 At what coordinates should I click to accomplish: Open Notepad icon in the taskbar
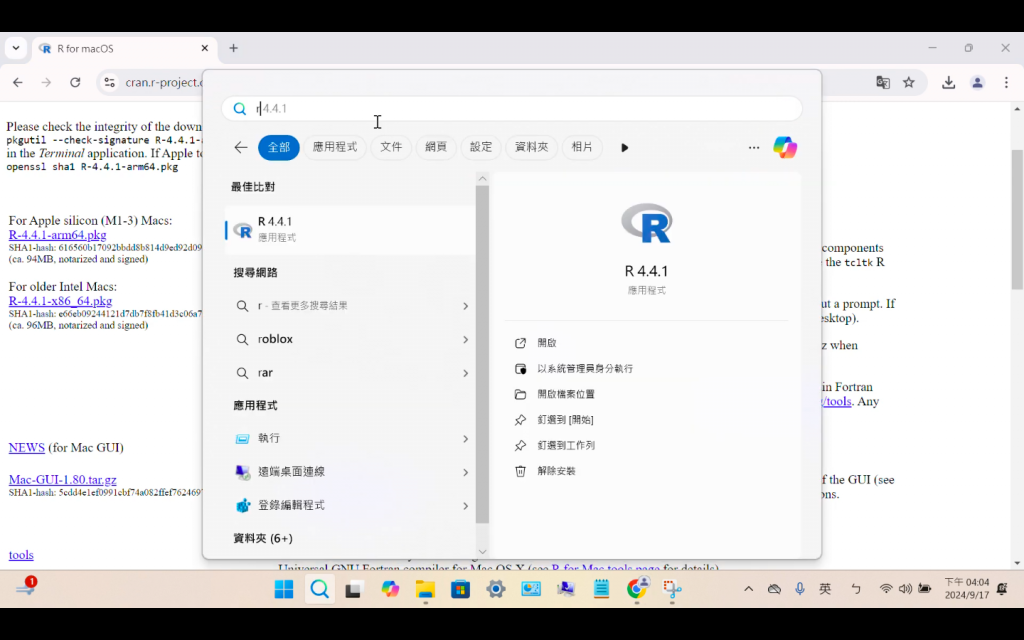point(601,589)
